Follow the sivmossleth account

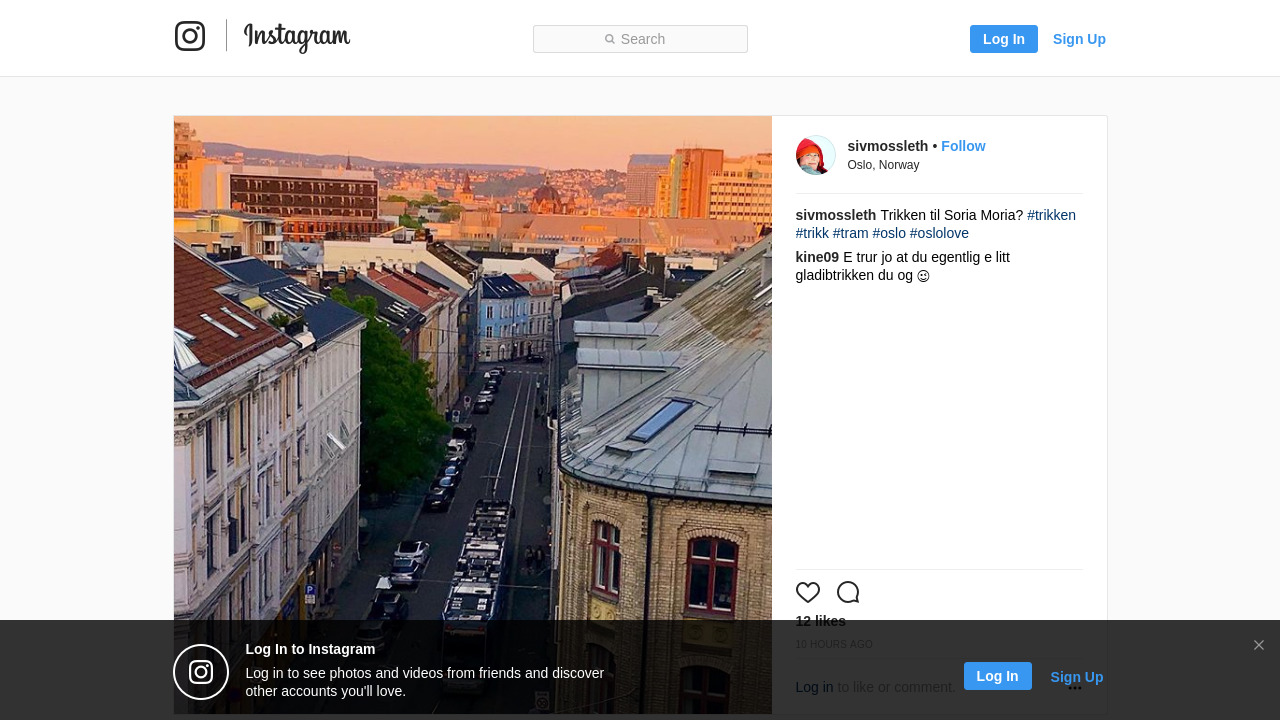(x=963, y=146)
